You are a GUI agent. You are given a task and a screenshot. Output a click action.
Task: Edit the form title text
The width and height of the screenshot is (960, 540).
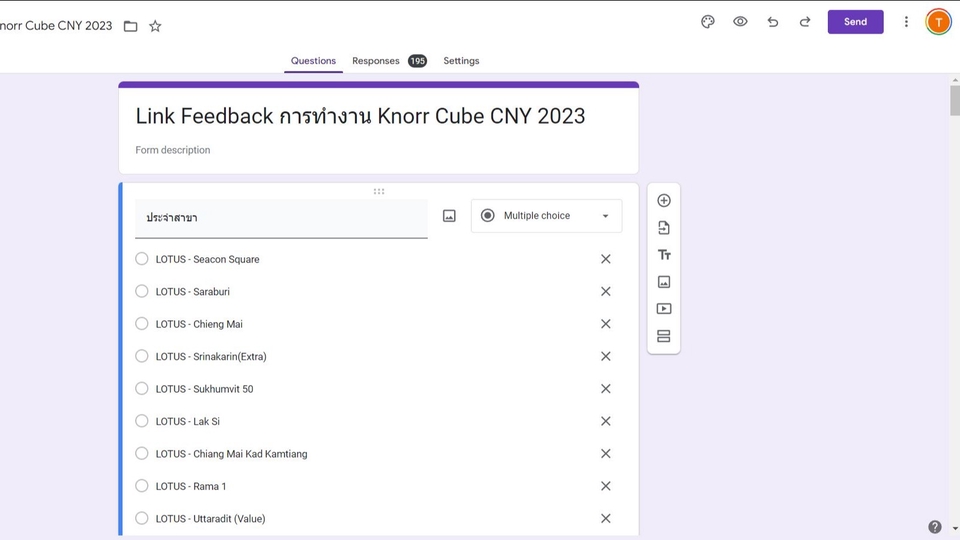pos(360,116)
